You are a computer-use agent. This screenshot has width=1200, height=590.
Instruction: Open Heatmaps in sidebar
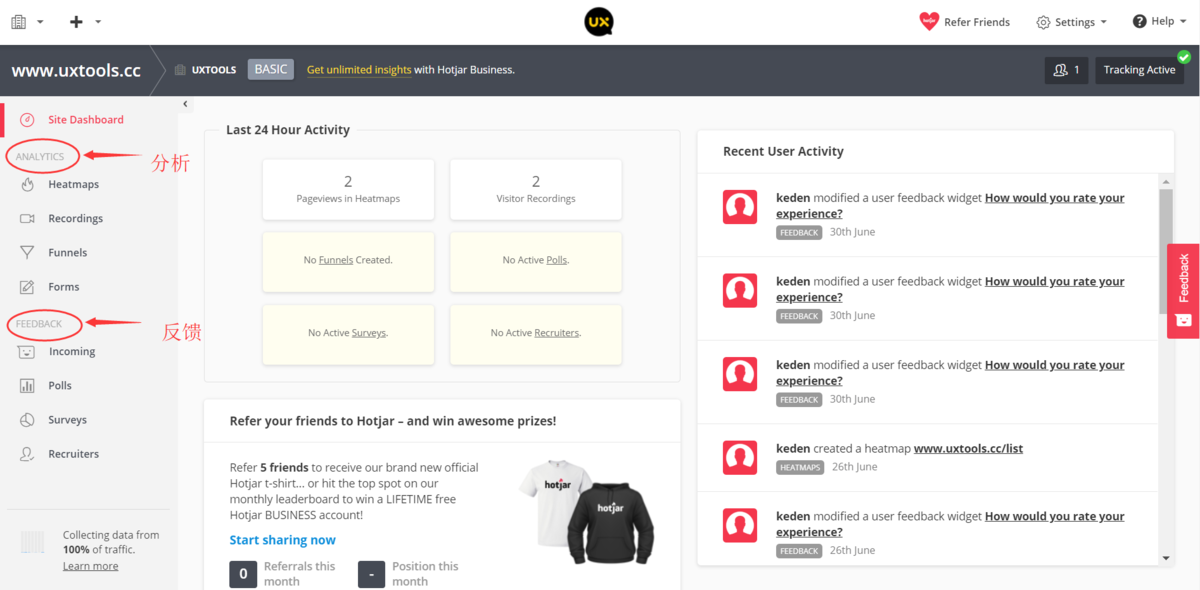click(74, 185)
